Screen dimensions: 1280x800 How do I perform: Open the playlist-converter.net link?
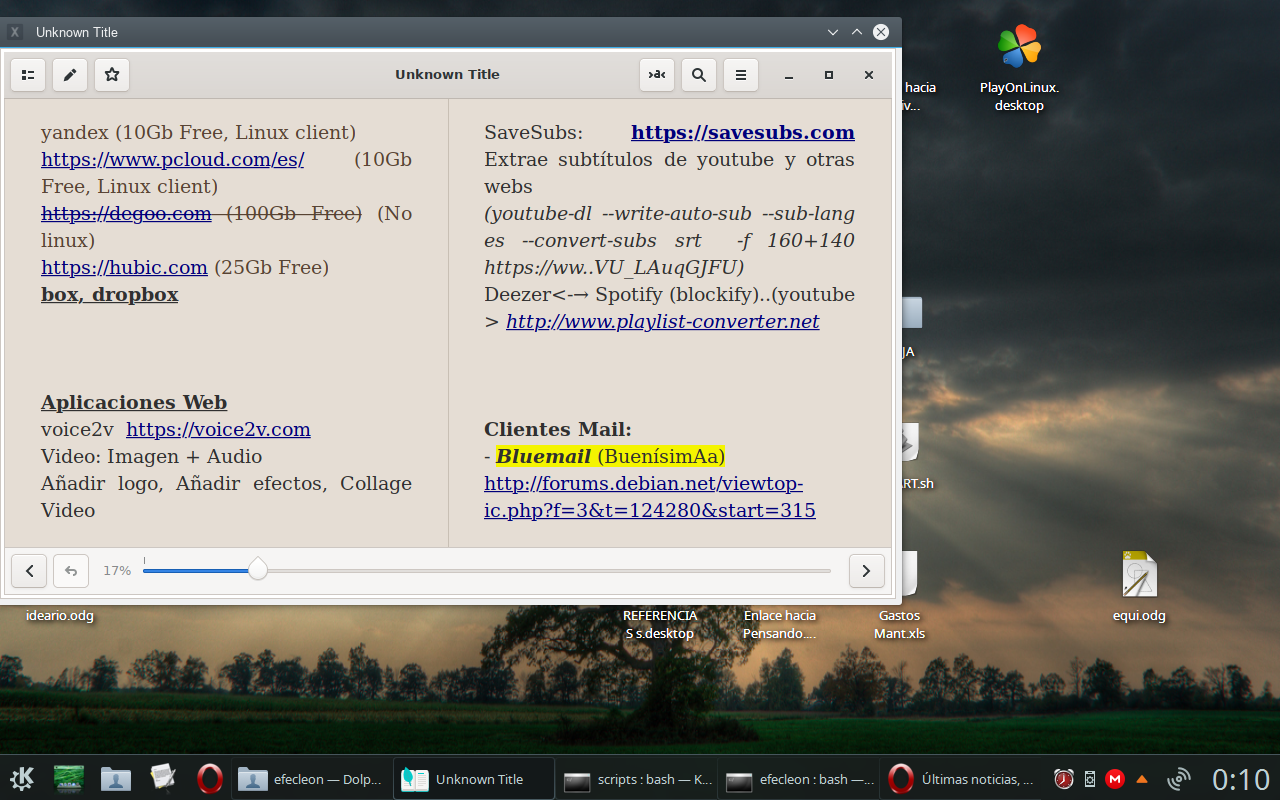click(x=663, y=321)
